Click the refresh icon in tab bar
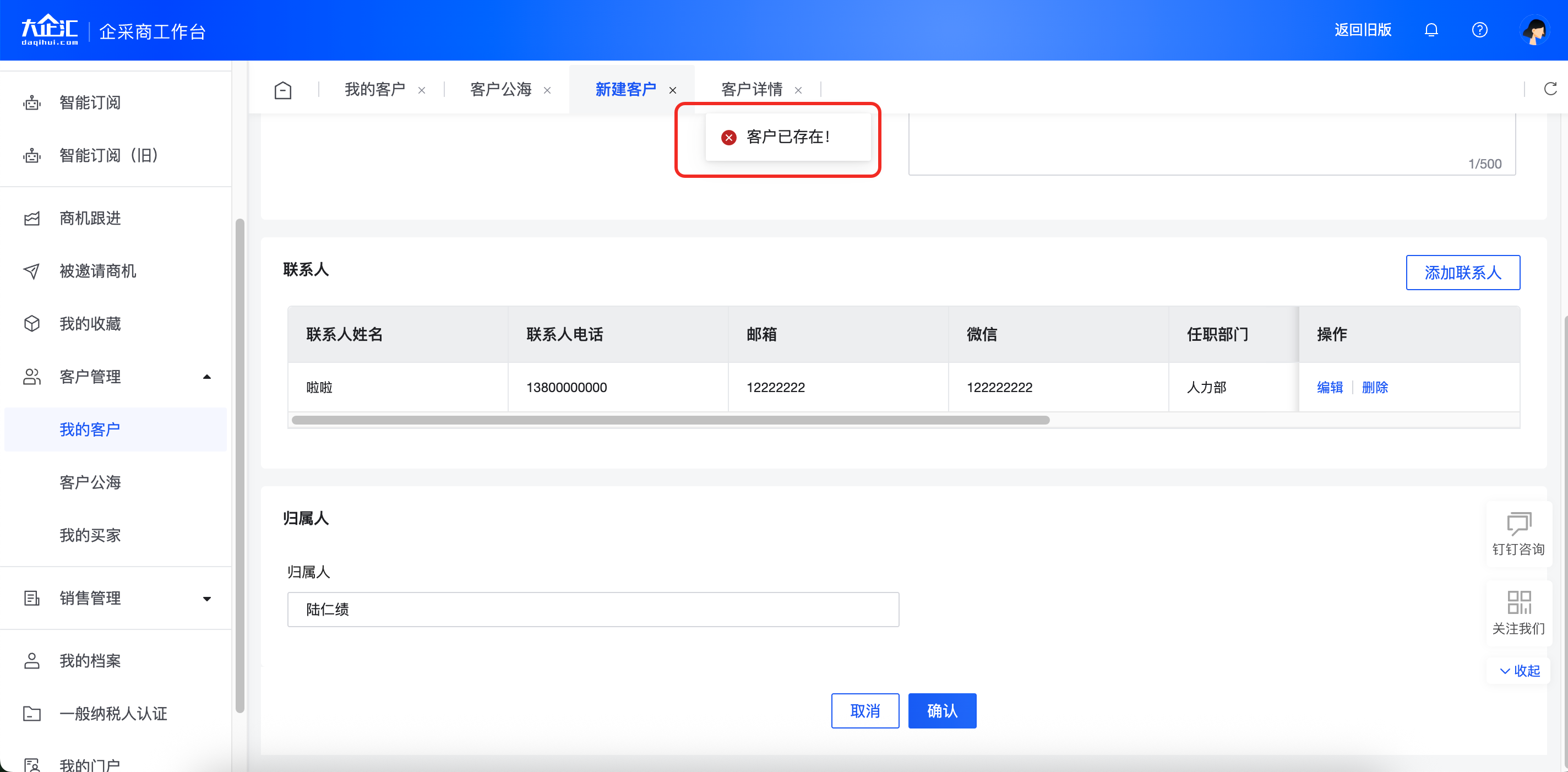 click(x=1550, y=89)
